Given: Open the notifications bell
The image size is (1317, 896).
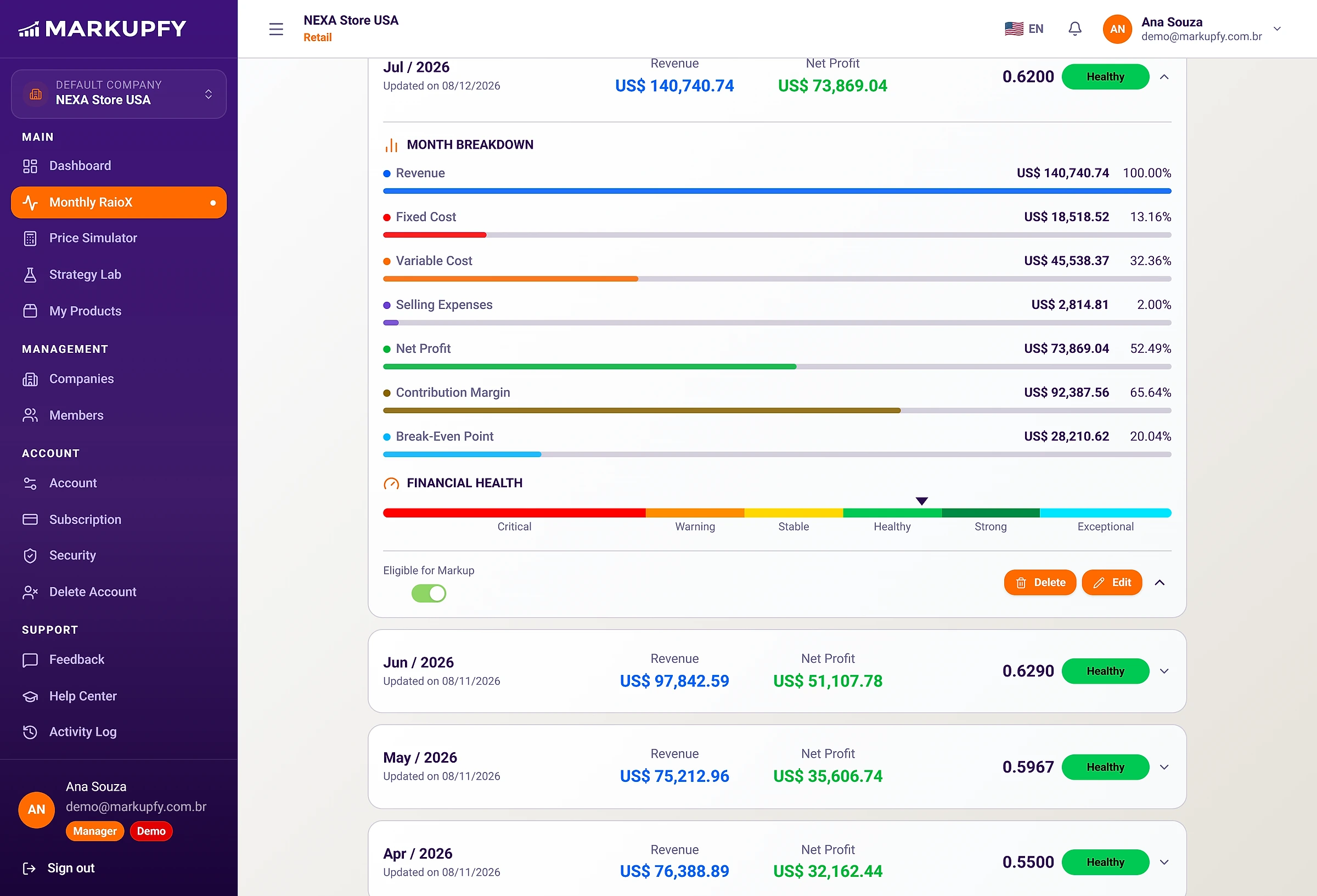Looking at the screenshot, I should (x=1074, y=29).
